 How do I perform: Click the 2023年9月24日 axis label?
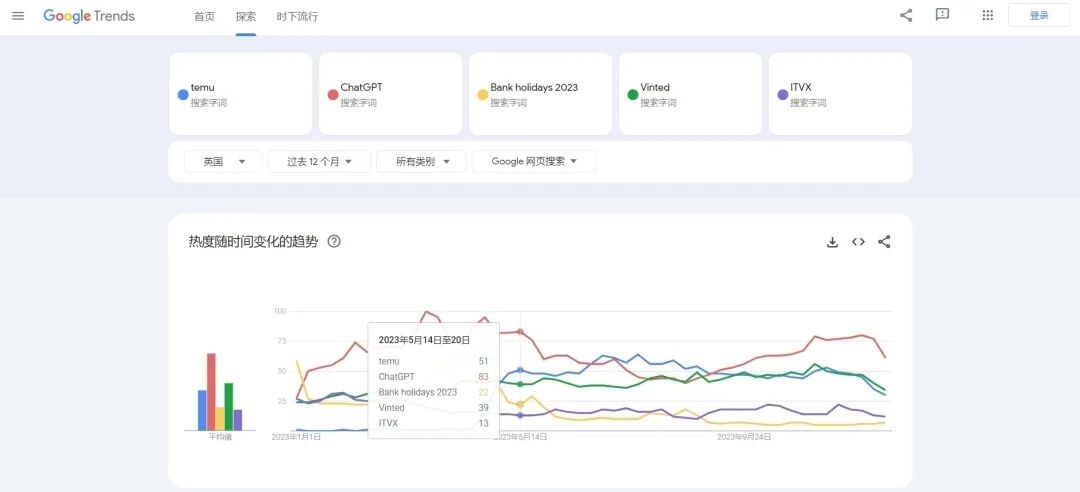tap(744, 437)
